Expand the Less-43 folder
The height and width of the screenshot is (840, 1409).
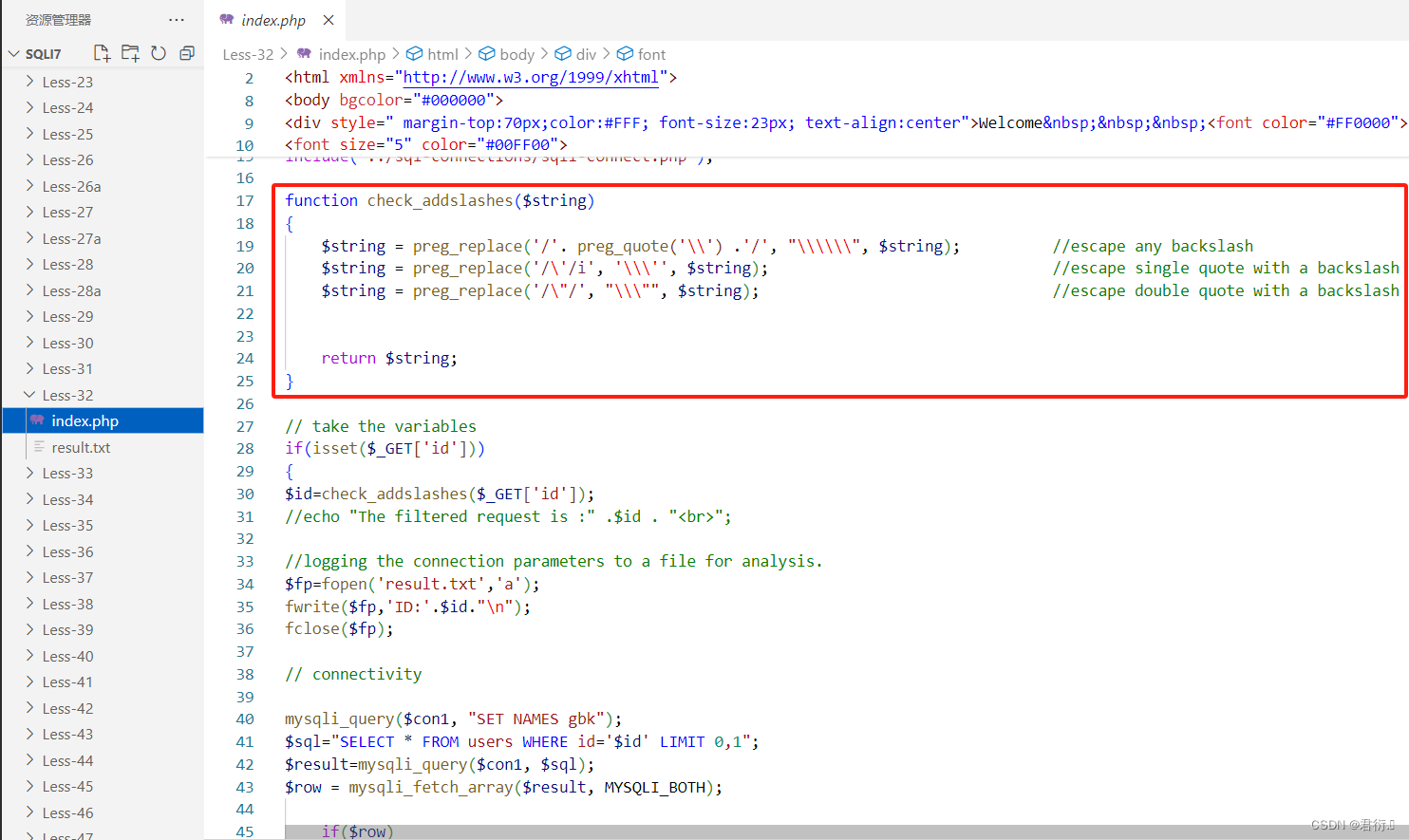[x=102, y=734]
